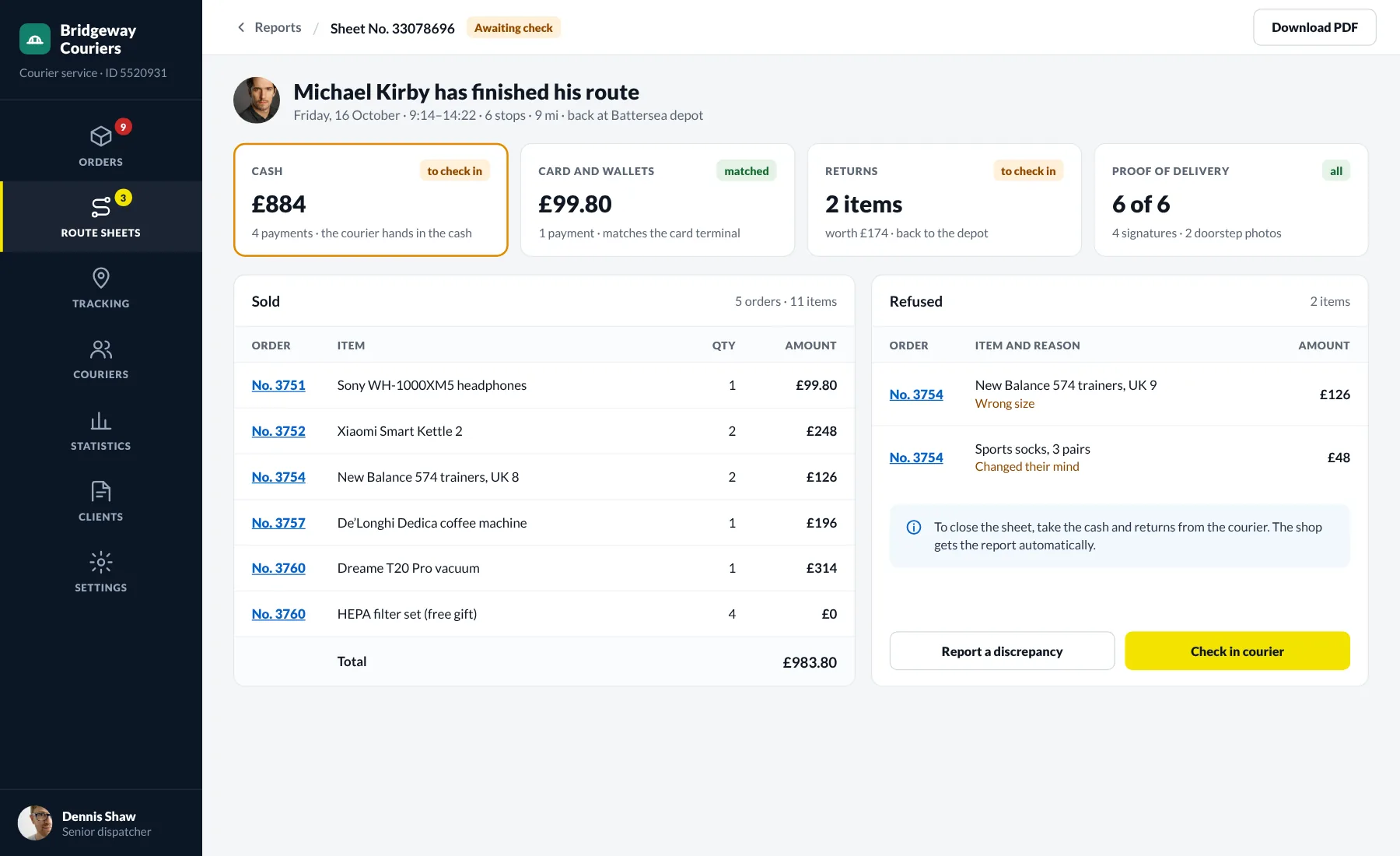Select the Route Sheets menu label

point(101,233)
